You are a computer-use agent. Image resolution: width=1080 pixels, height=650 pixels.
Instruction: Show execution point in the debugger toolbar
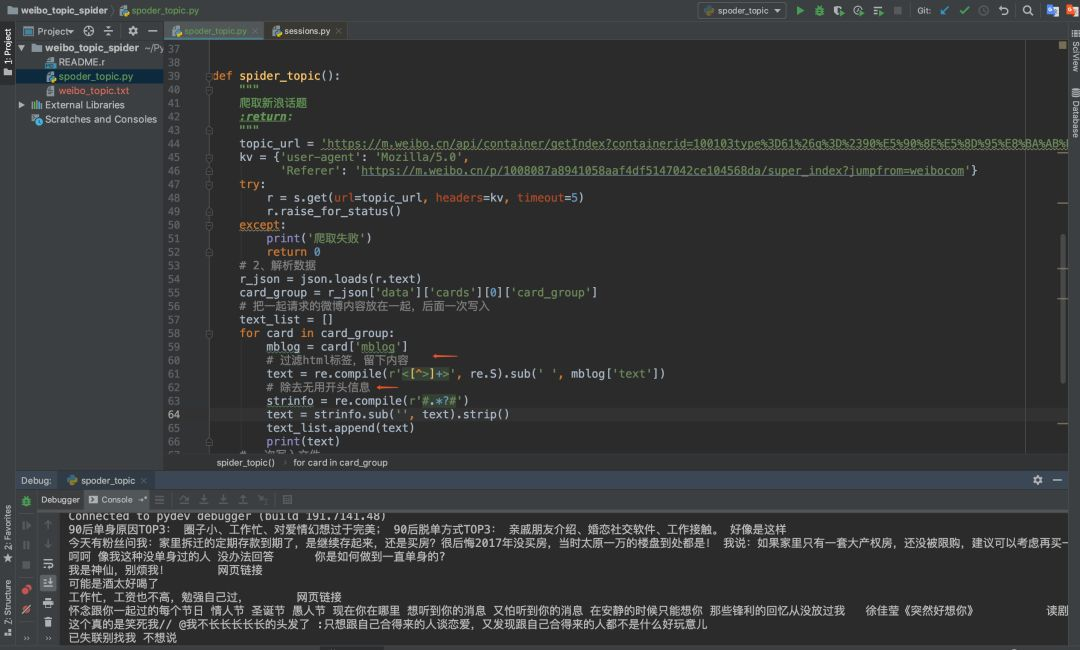pos(160,500)
